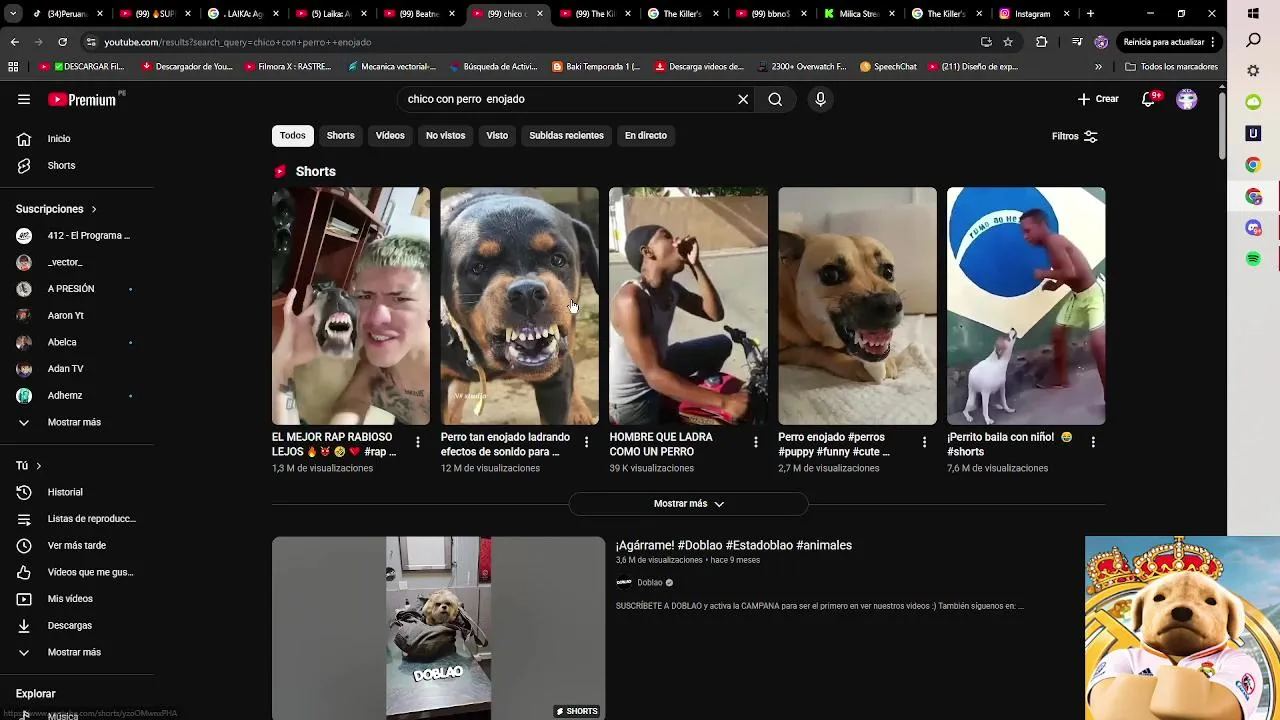
Task: Open the Doblao channel link
Action: point(650,583)
